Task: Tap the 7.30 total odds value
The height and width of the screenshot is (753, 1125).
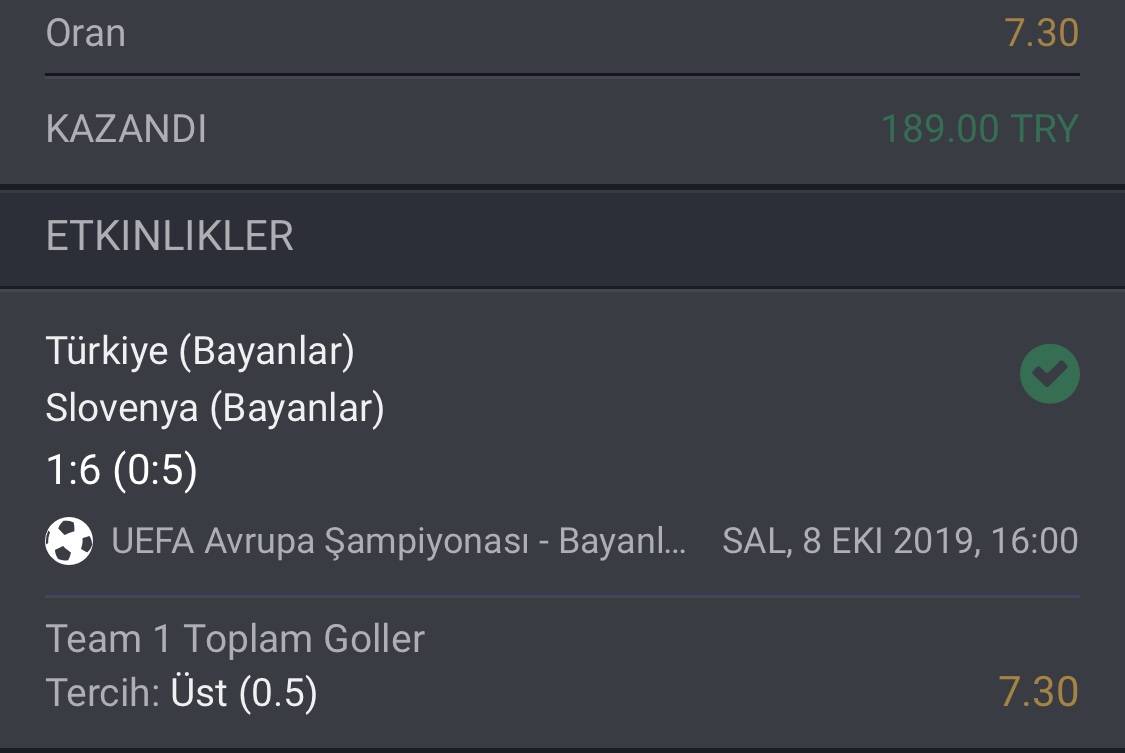Action: point(1041,33)
